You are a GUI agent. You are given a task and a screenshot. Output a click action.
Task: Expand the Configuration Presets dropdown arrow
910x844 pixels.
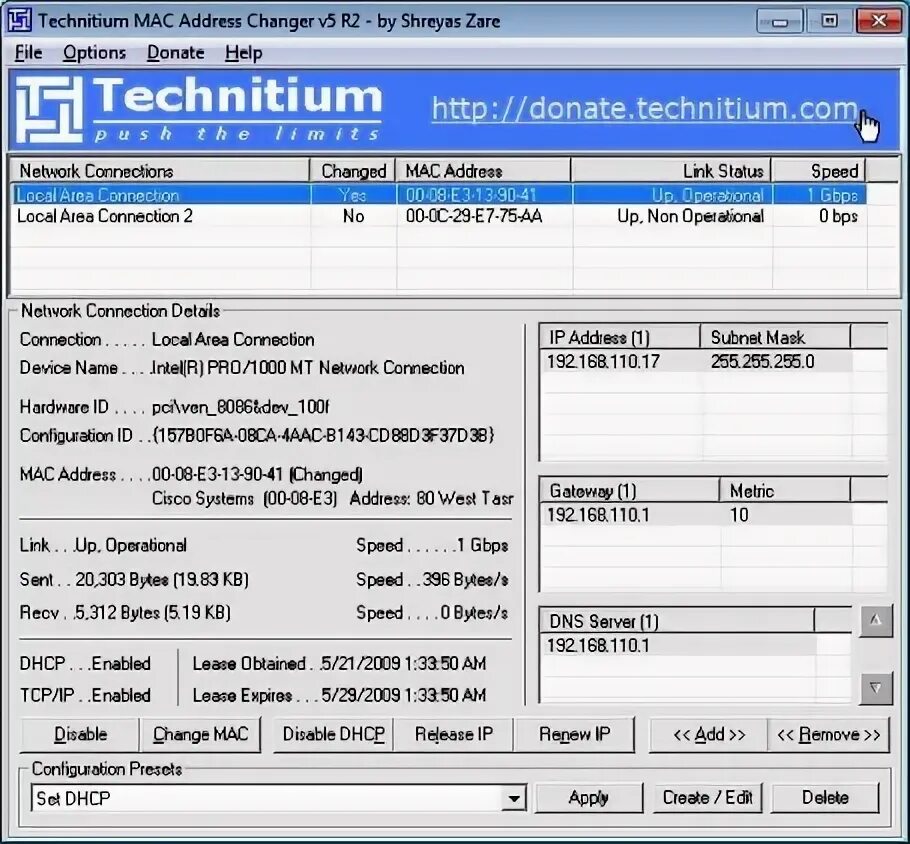click(x=514, y=798)
